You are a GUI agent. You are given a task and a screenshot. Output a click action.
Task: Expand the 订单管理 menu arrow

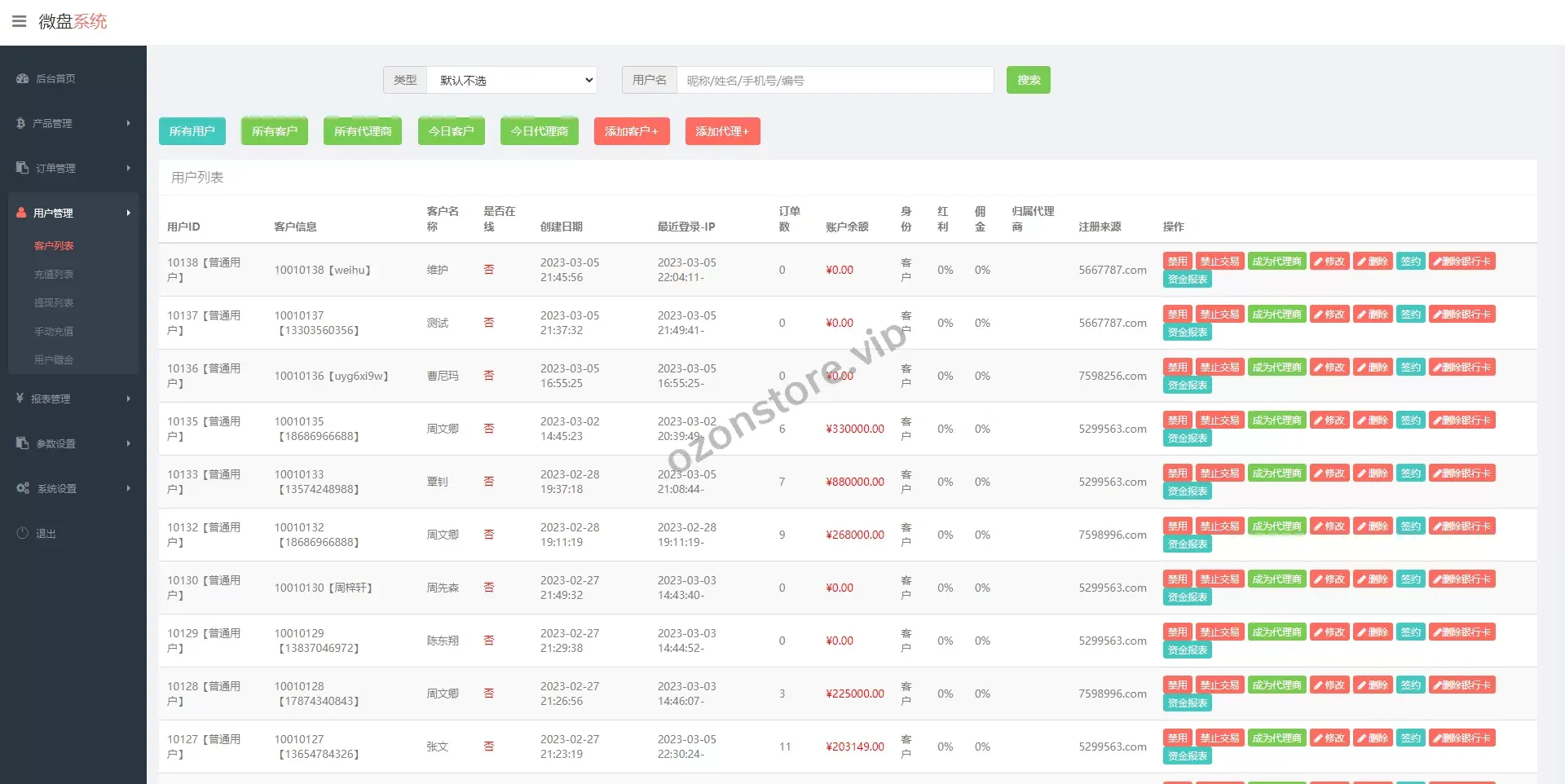point(128,168)
